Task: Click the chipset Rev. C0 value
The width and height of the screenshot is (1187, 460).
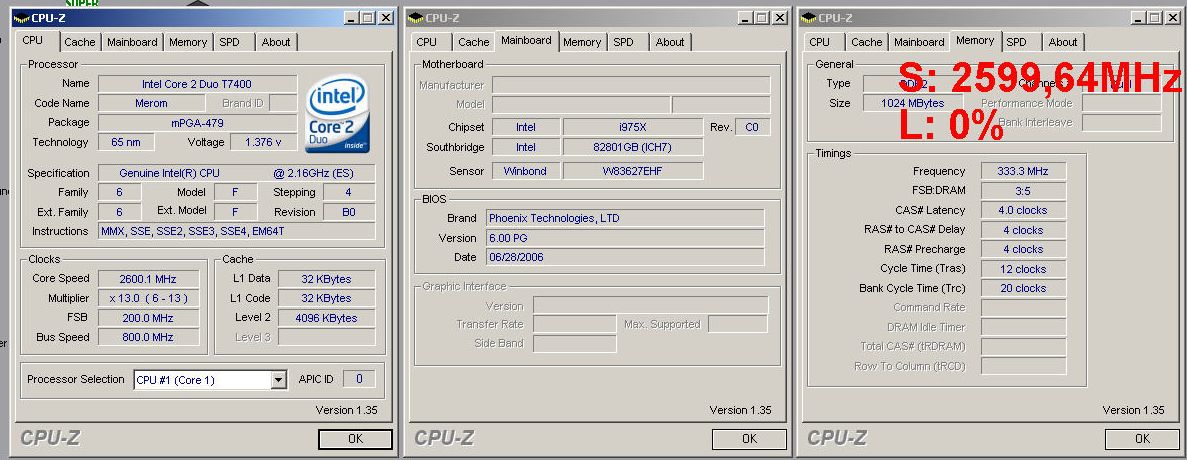Action: [752, 128]
